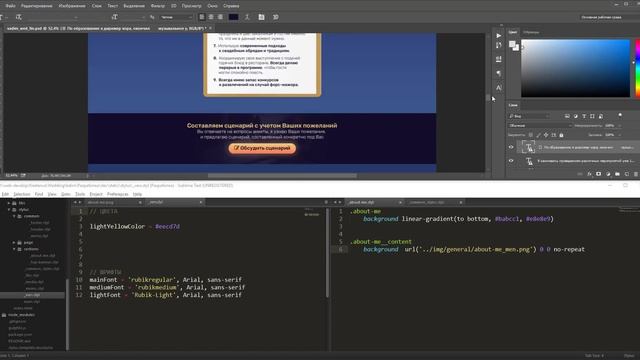
Task: Click the right-align text icon in options bar
Action: pos(220,17)
